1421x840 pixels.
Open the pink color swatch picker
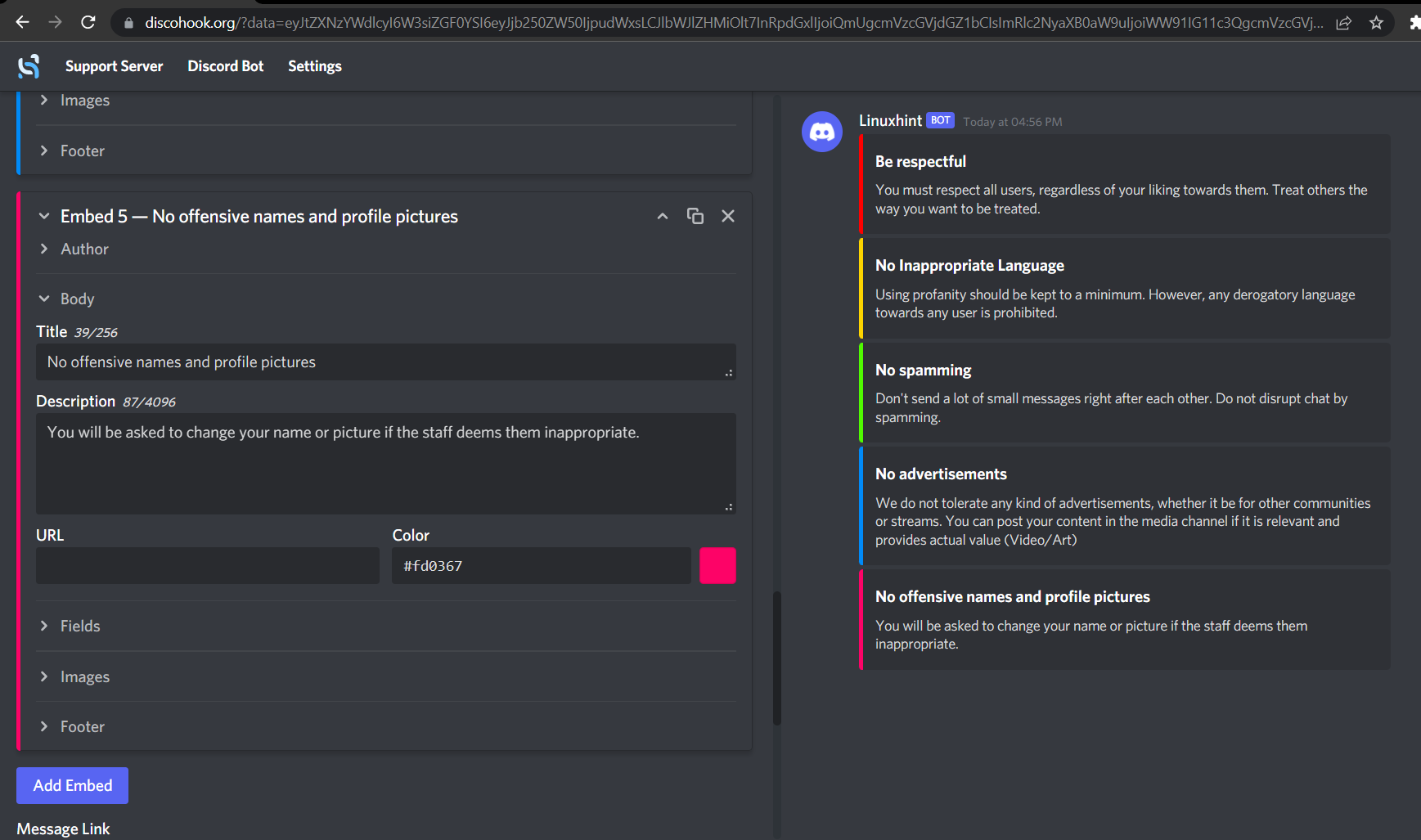717,565
